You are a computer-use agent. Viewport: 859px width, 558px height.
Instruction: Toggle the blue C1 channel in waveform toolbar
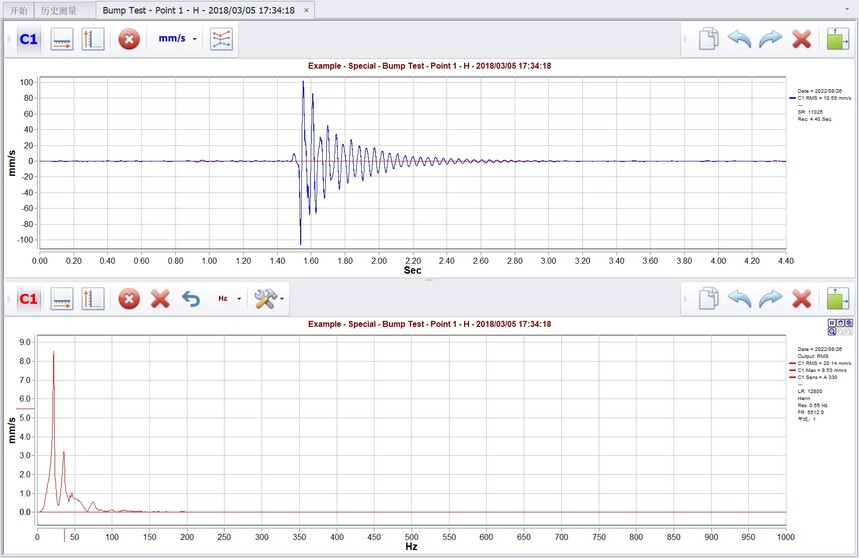click(28, 40)
